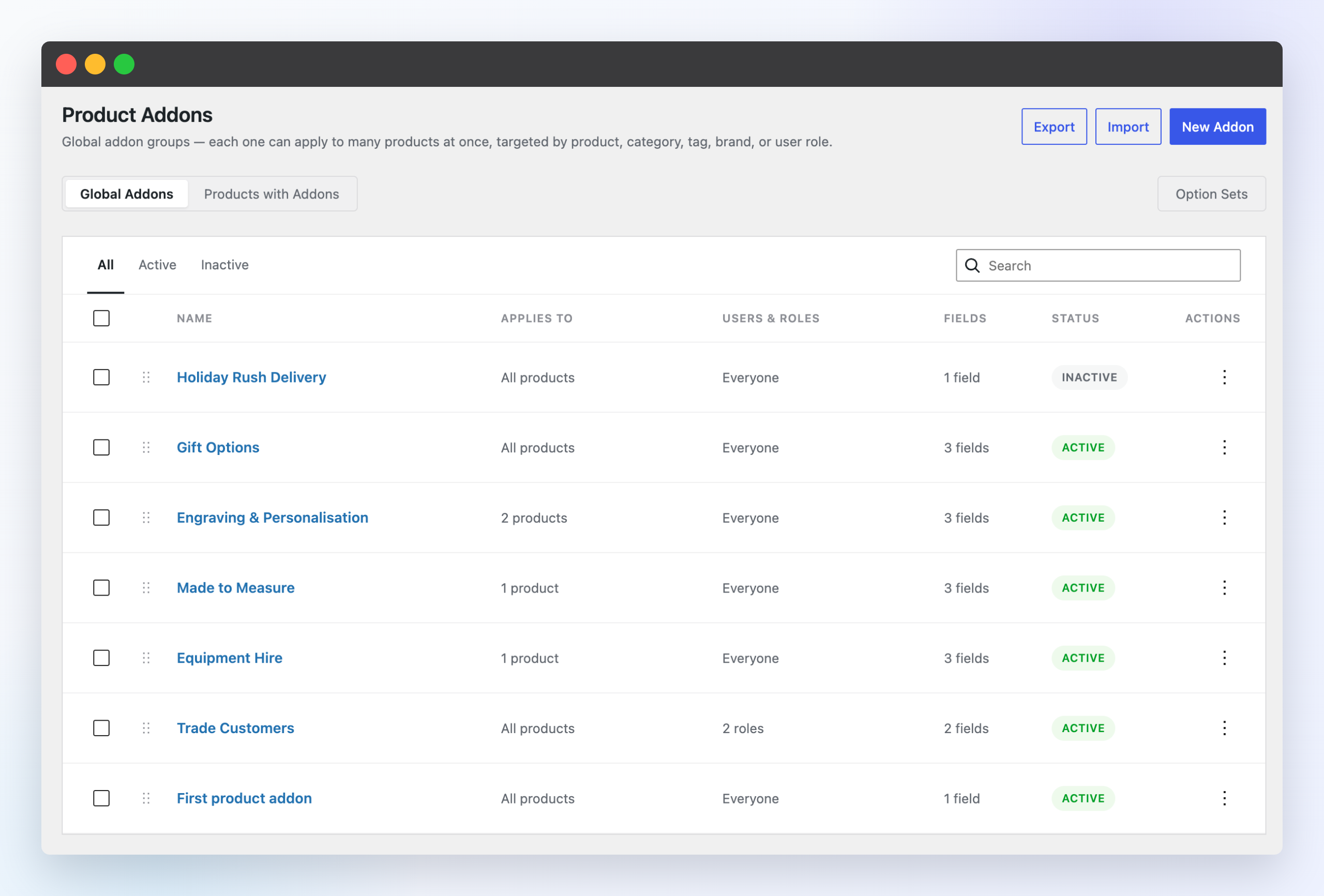Click the Import button
Viewport: 1324px width, 896px height.
click(1128, 127)
